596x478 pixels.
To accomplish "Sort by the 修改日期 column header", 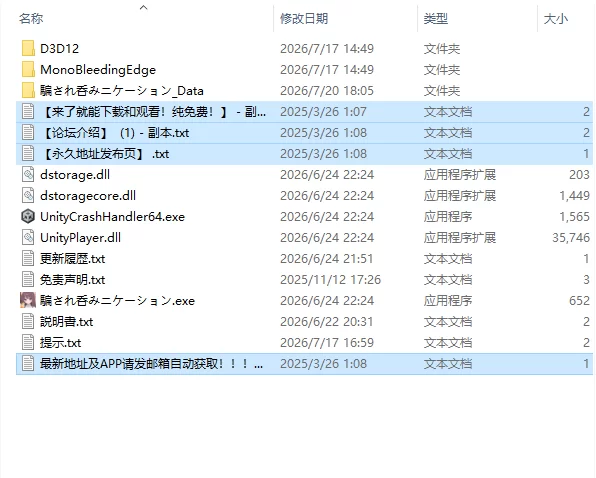I will pos(304,18).
